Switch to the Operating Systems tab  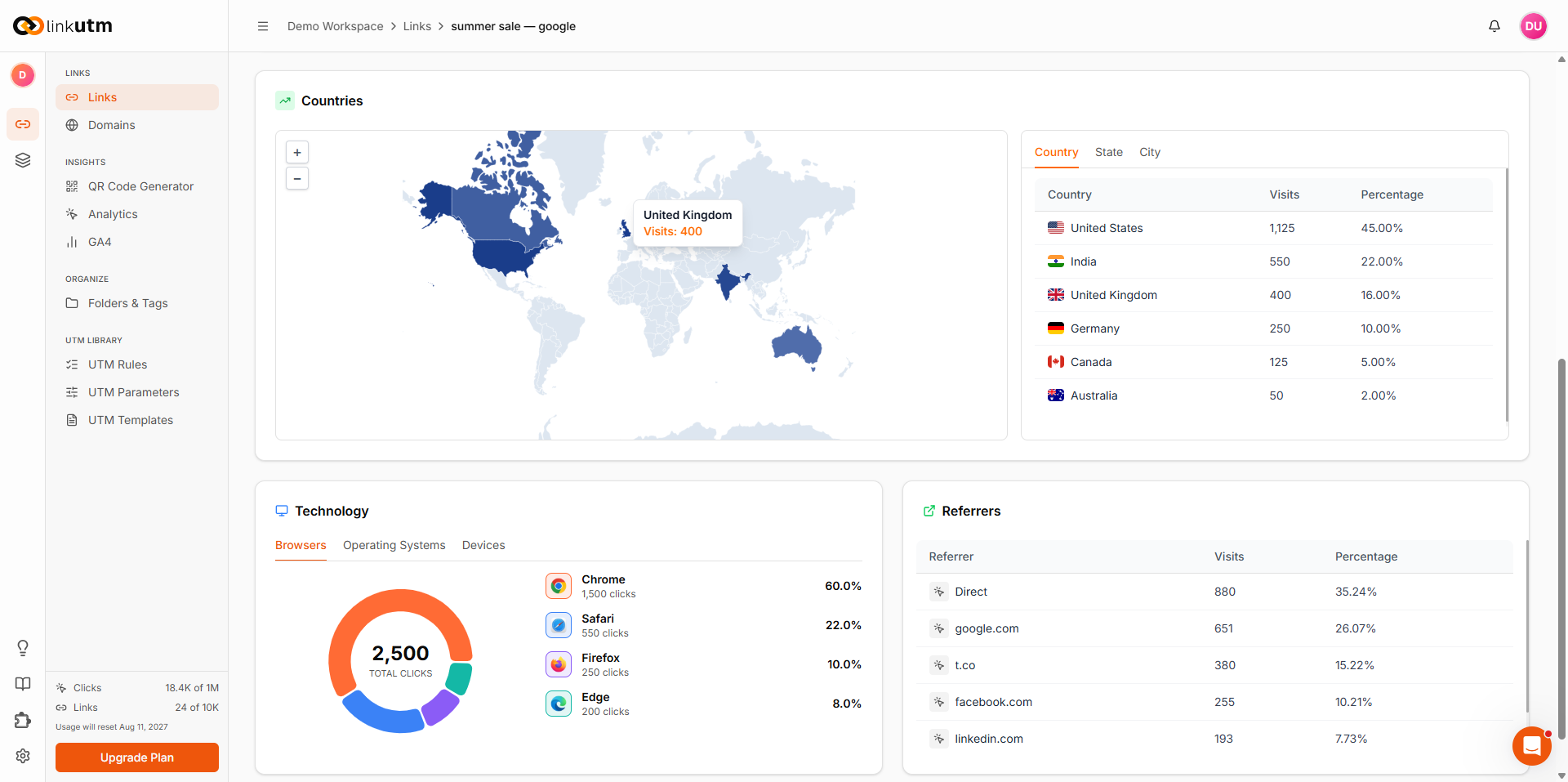394,545
